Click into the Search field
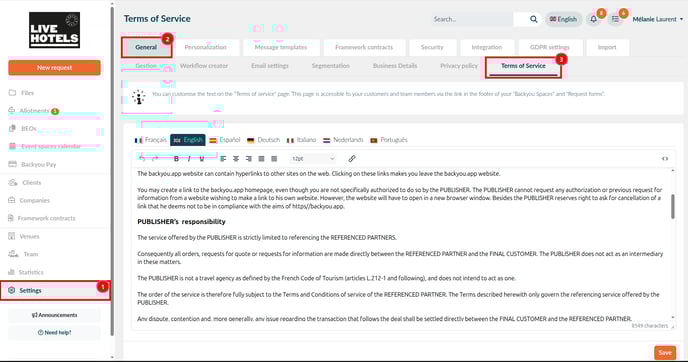 [x=472, y=19]
